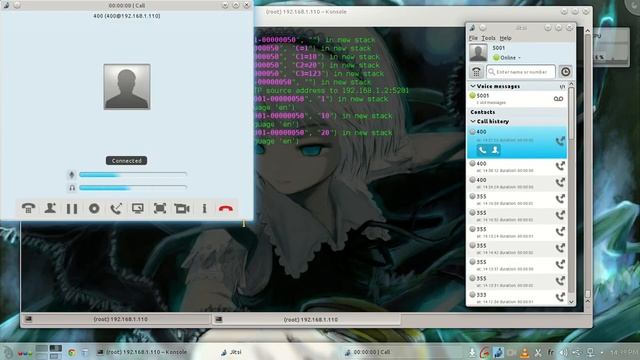640x360 pixels.
Task: Open the dial pad in the call window
Action: coord(28,208)
